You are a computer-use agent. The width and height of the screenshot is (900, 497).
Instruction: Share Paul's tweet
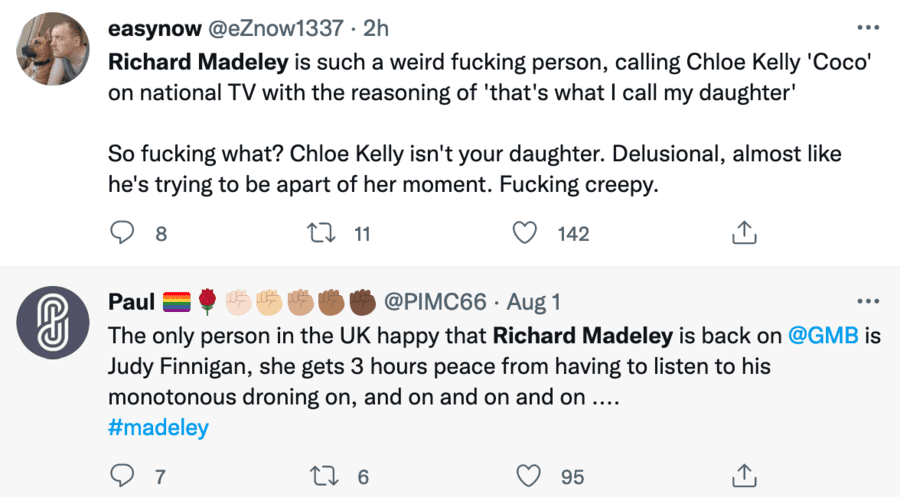(x=743, y=475)
